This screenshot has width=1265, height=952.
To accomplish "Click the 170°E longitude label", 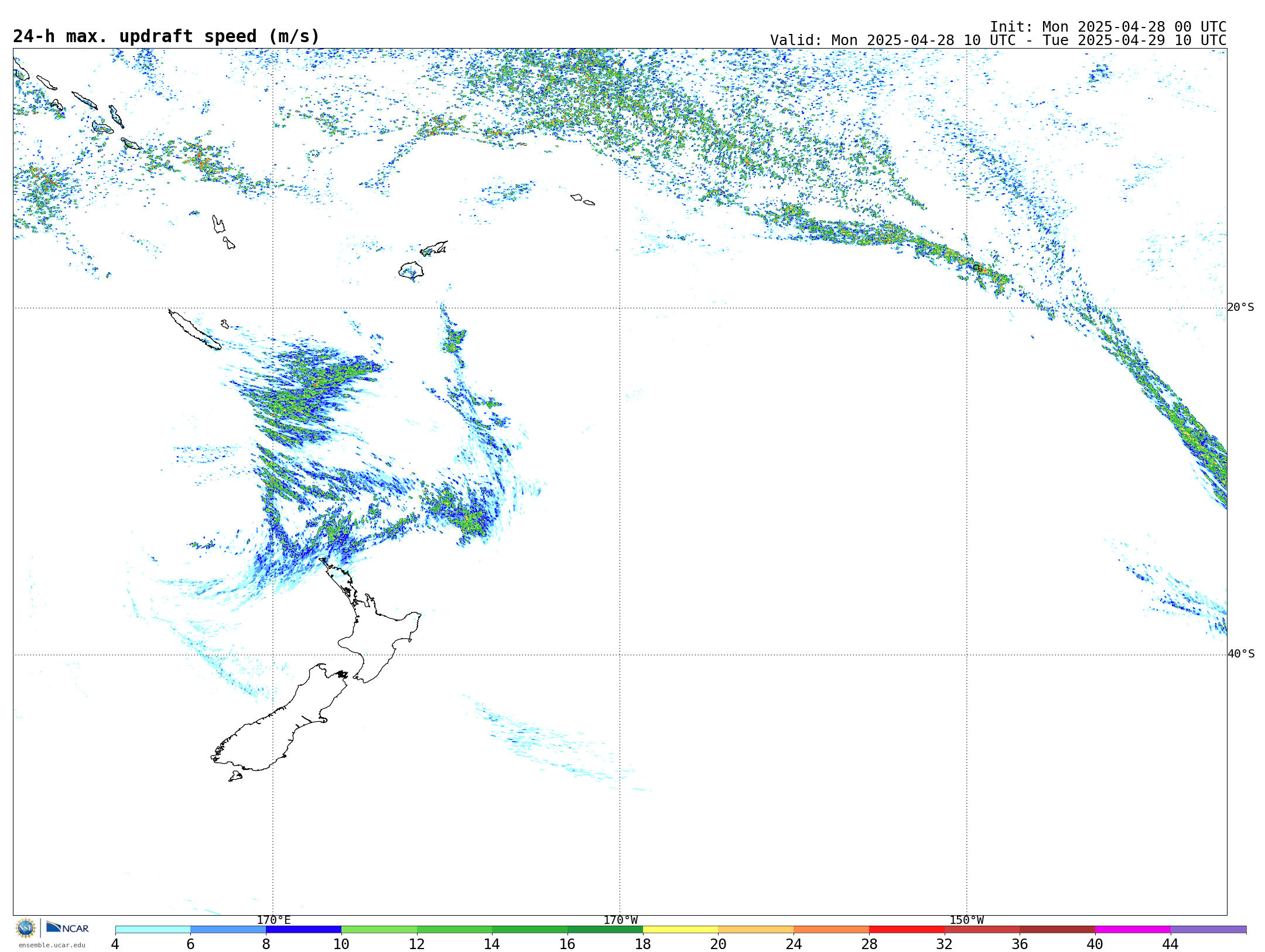I will pos(273,920).
